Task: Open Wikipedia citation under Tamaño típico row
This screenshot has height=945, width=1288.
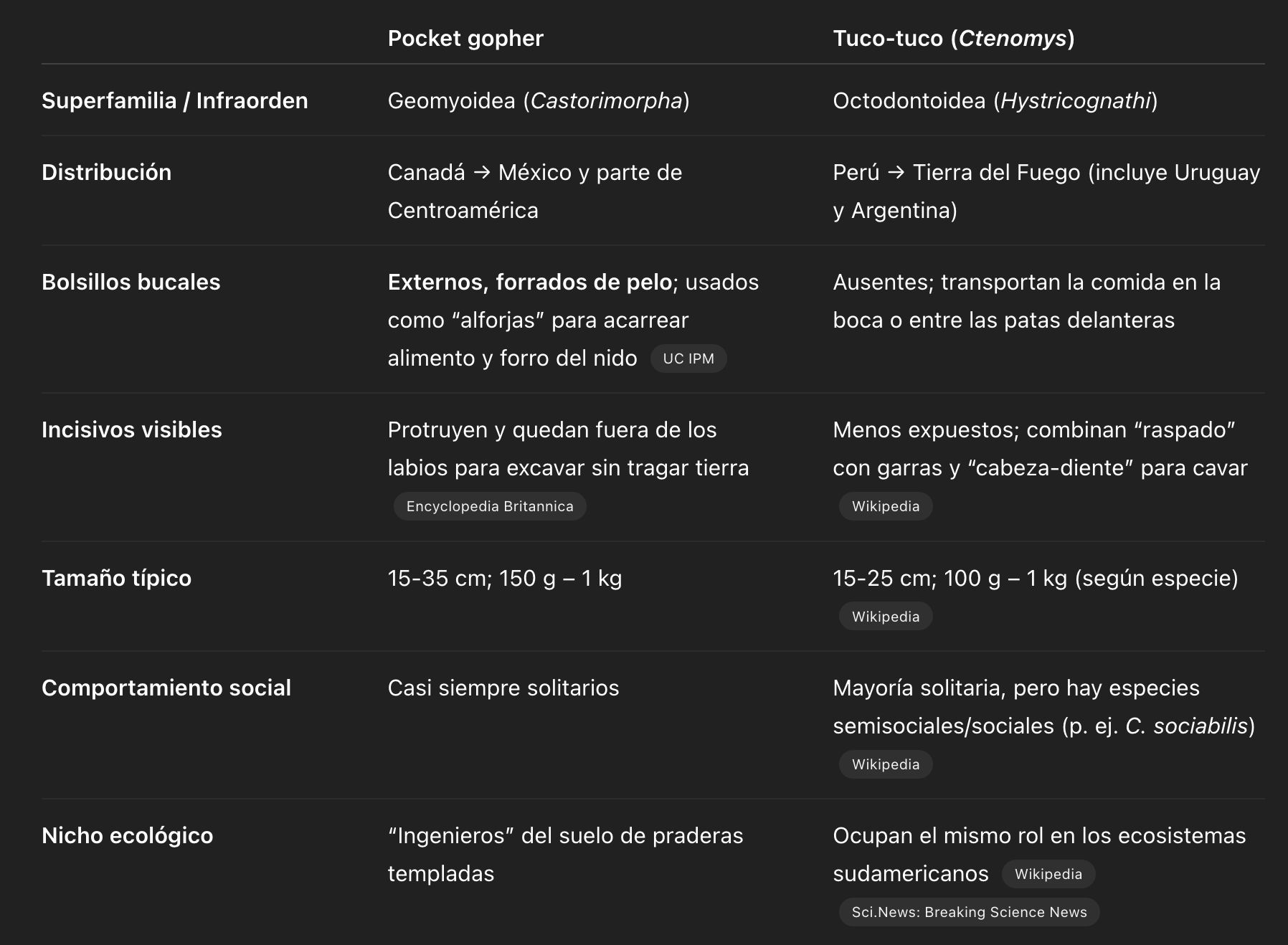Action: pyautogui.click(x=886, y=617)
